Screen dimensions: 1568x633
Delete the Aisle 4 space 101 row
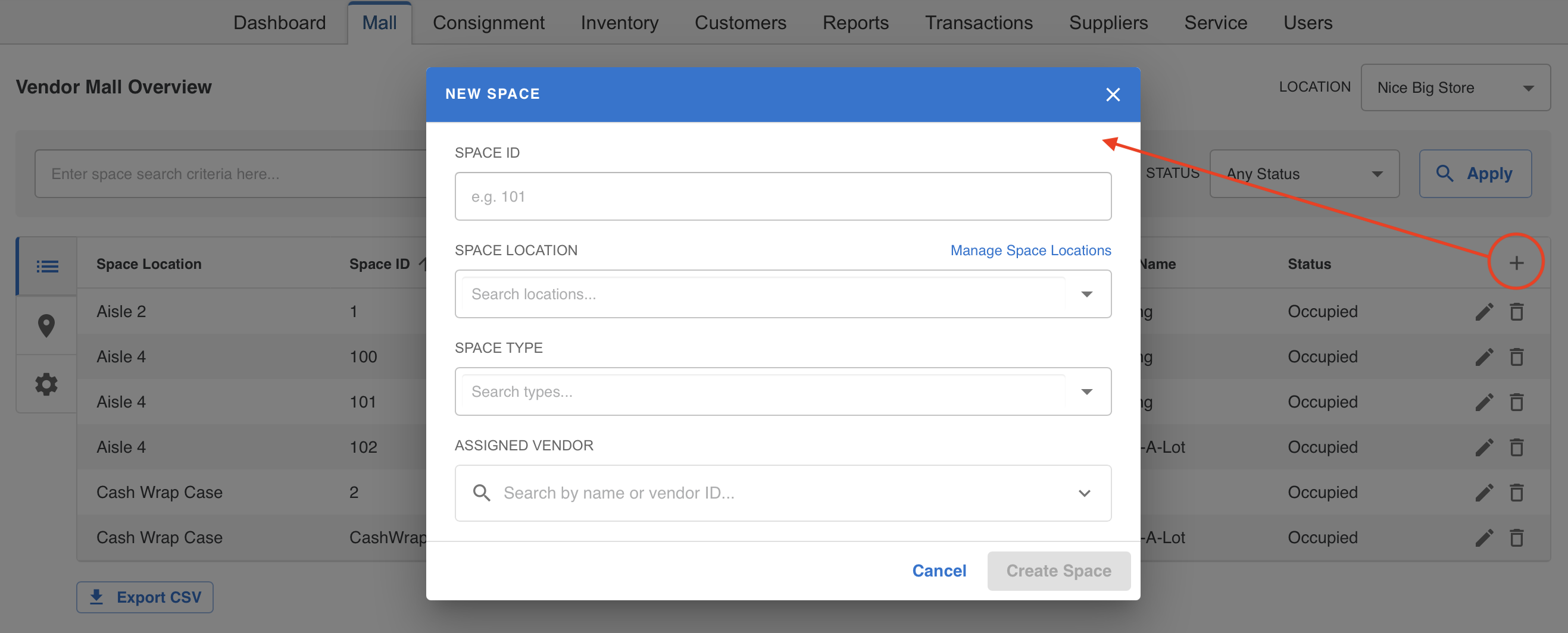pyautogui.click(x=1516, y=402)
